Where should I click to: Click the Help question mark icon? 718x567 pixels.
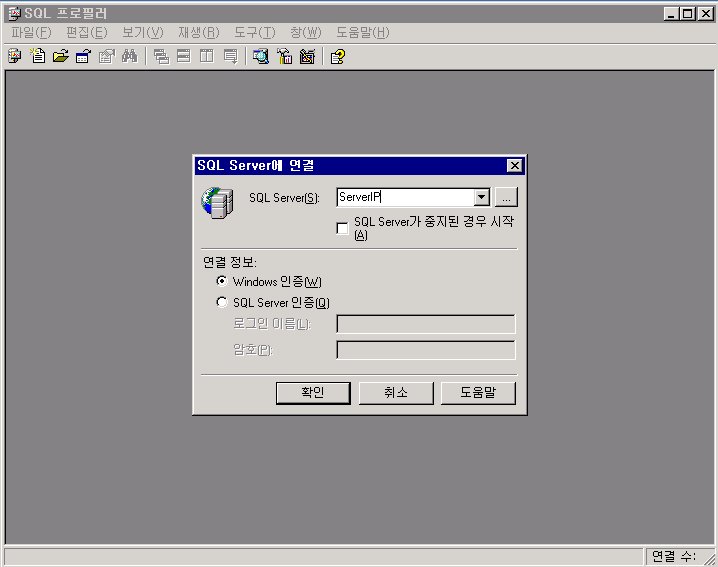337,56
